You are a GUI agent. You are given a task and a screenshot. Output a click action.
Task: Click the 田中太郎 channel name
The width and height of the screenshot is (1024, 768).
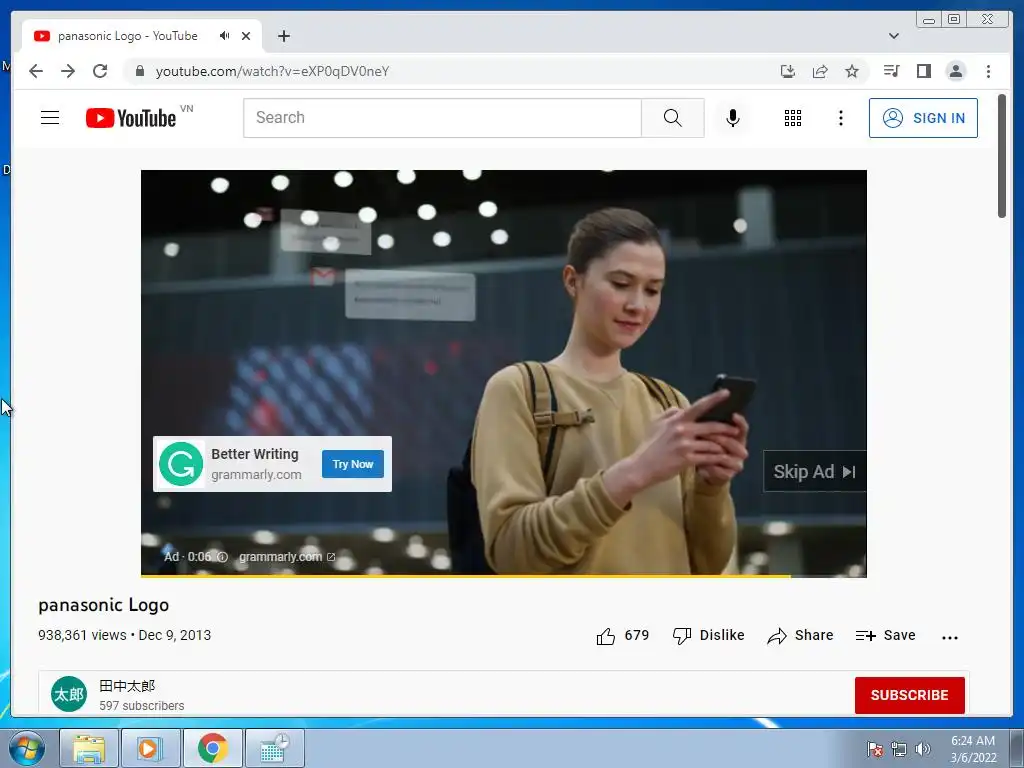tap(127, 686)
